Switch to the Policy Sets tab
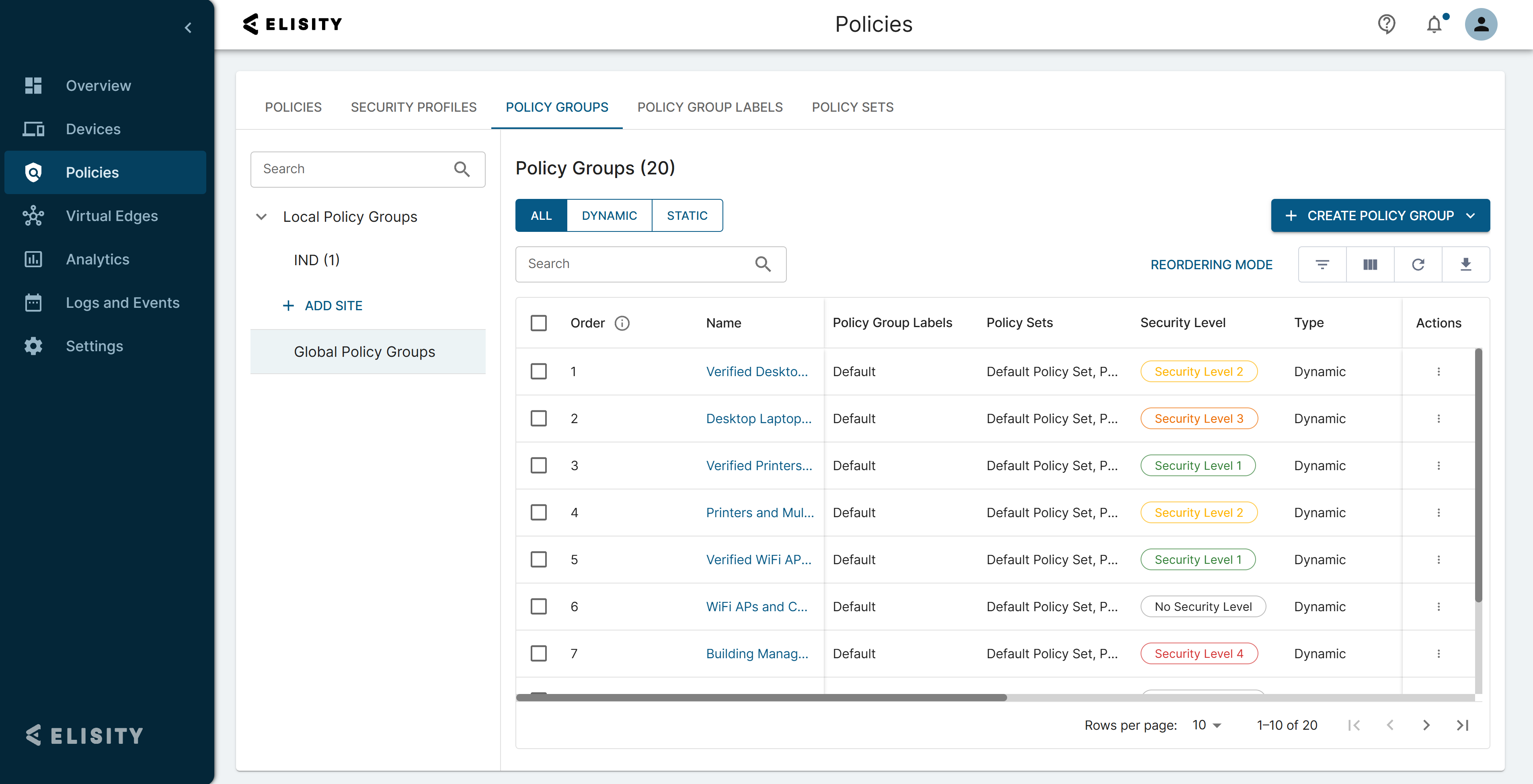 852,107
